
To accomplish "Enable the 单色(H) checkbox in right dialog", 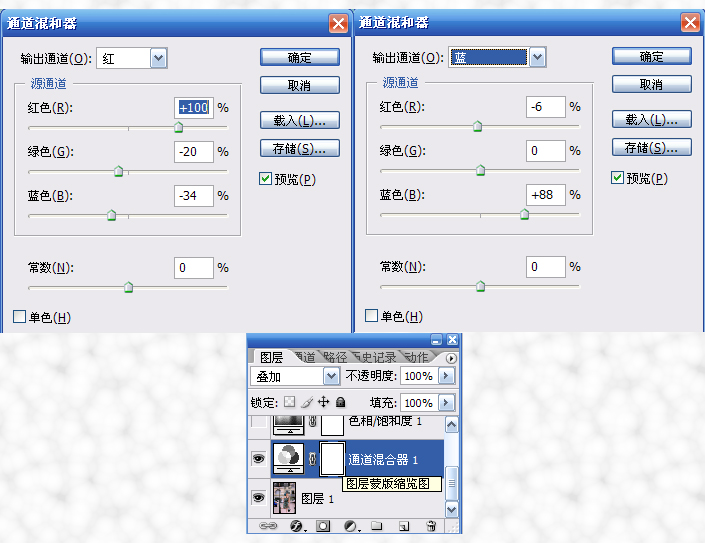I will pos(371,316).
